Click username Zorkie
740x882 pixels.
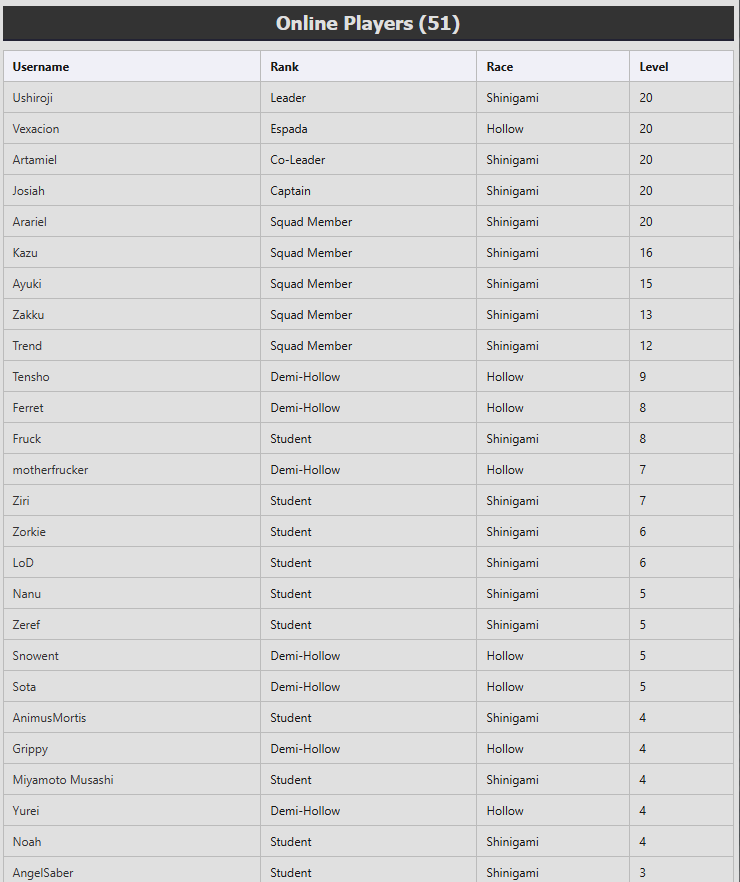tap(29, 532)
